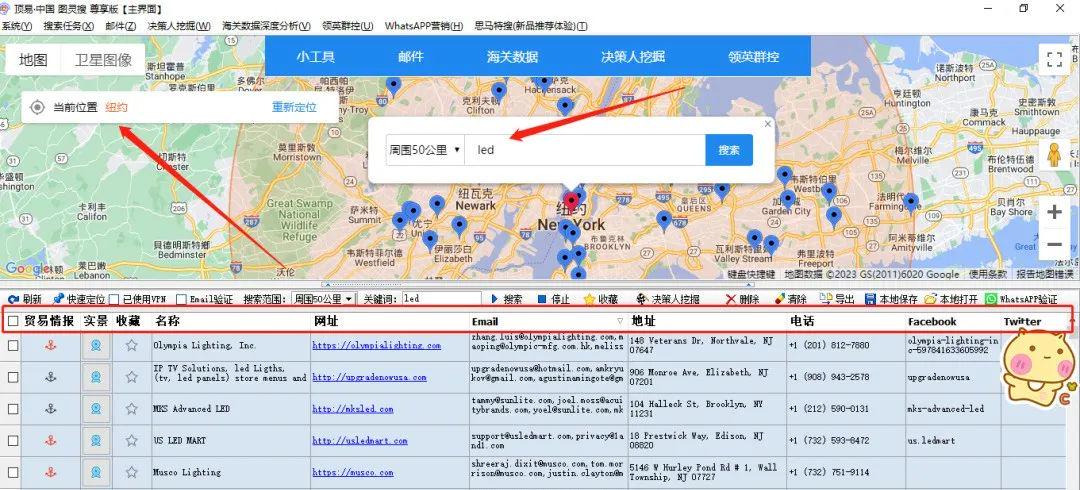Open street view icon for Musco Lighting row

pyautogui.click(x=96, y=472)
